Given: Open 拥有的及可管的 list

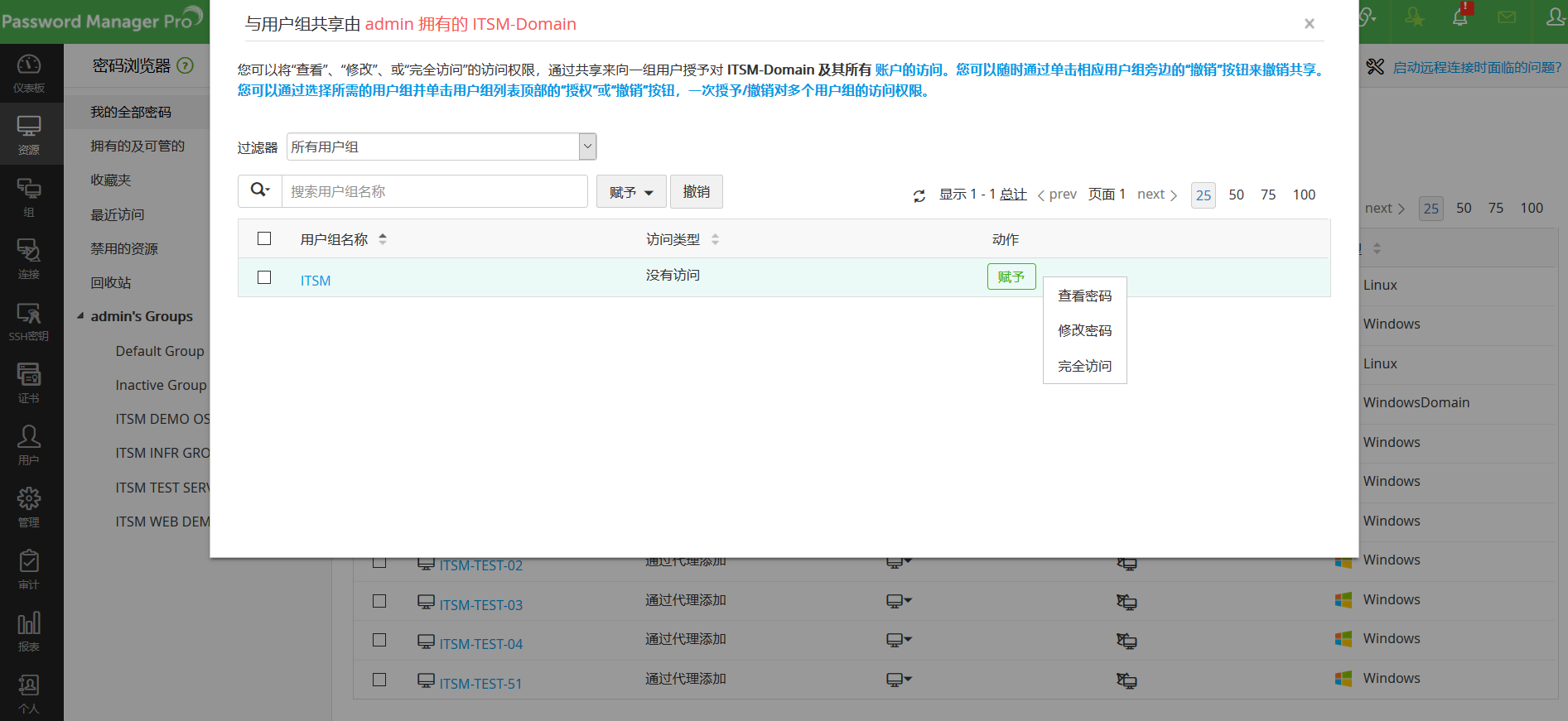Looking at the screenshot, I should [137, 146].
